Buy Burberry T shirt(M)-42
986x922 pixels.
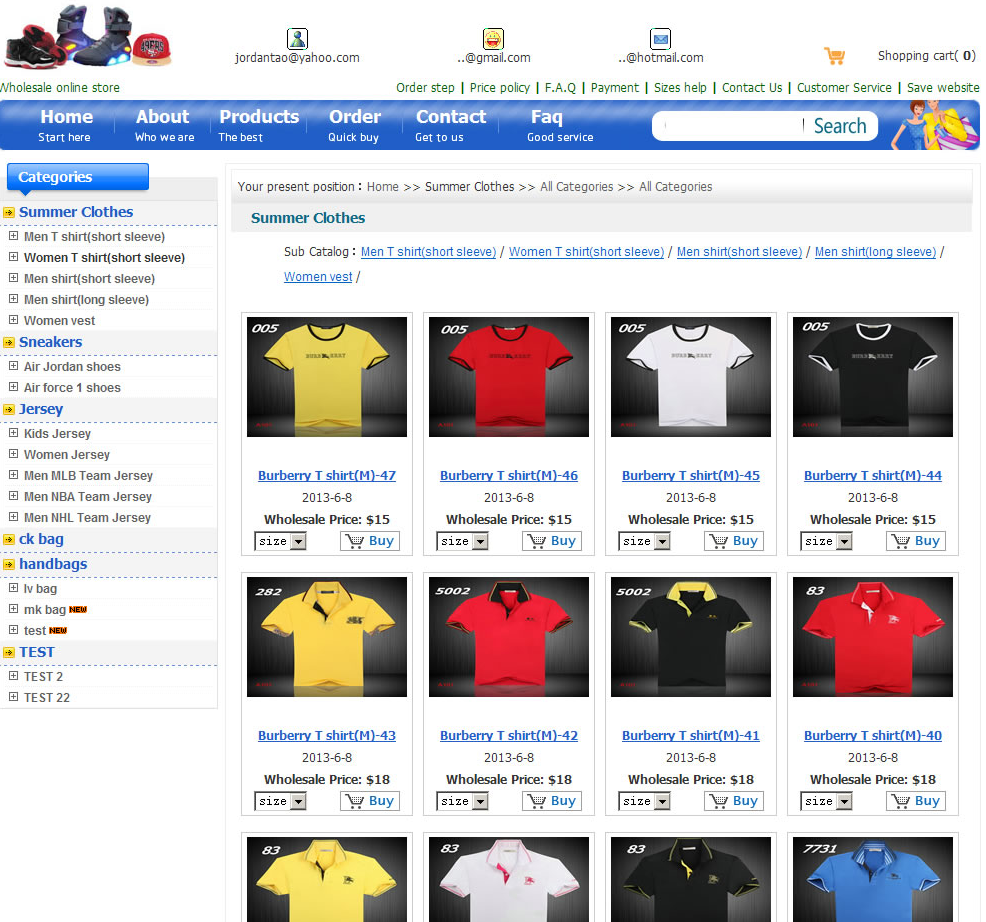click(x=551, y=801)
